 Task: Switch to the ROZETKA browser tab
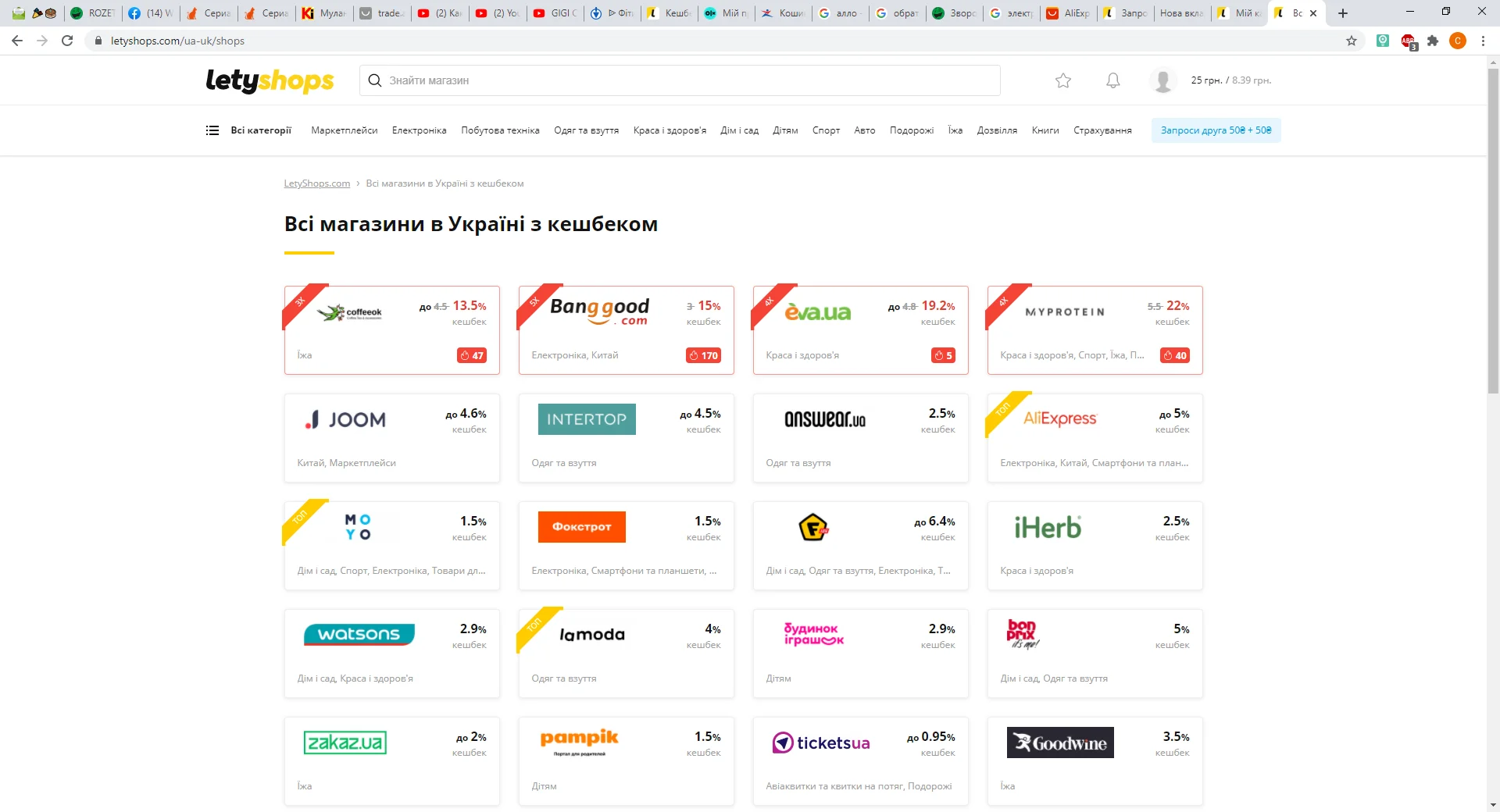click(93, 13)
